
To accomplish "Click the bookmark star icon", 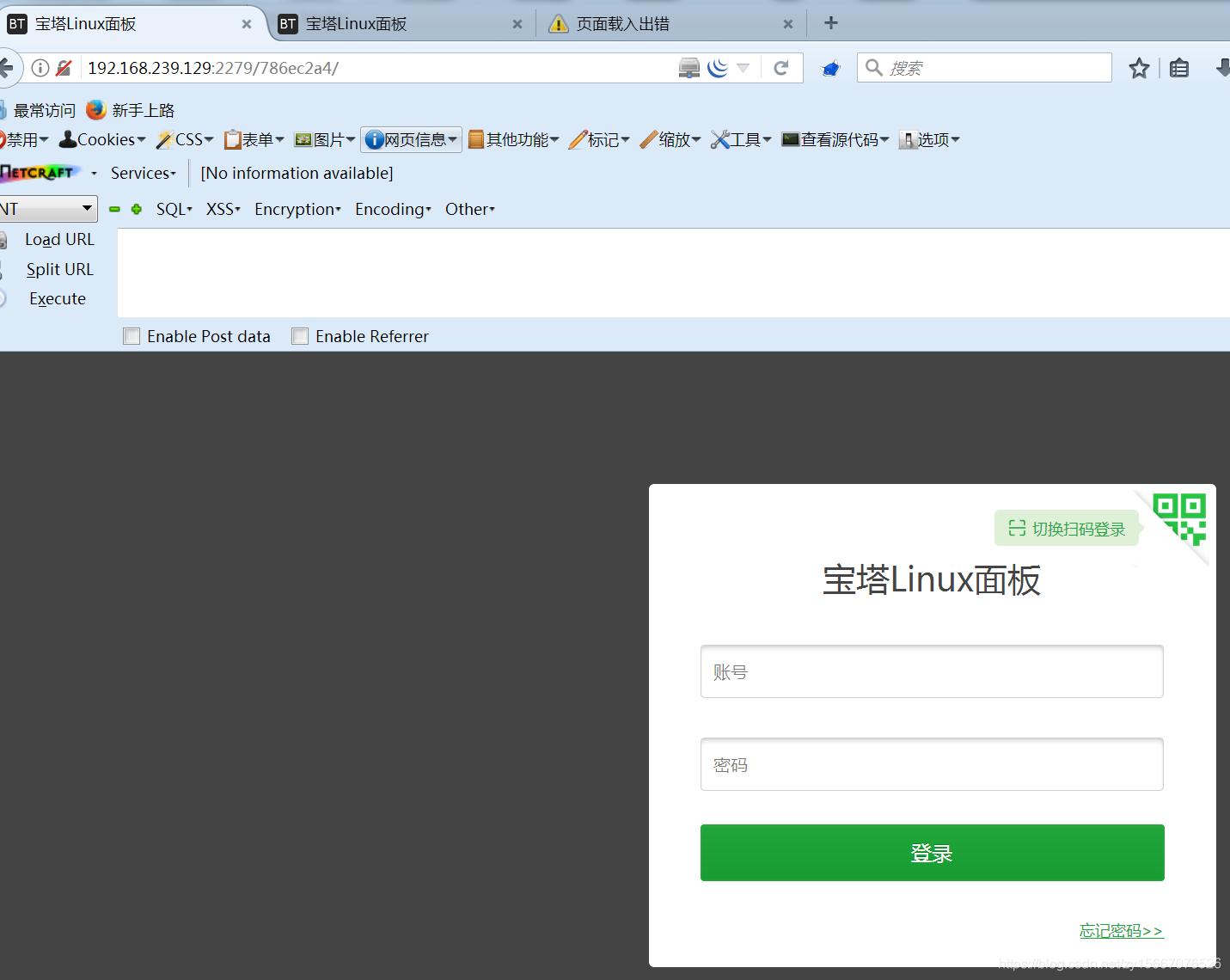I will [1139, 67].
